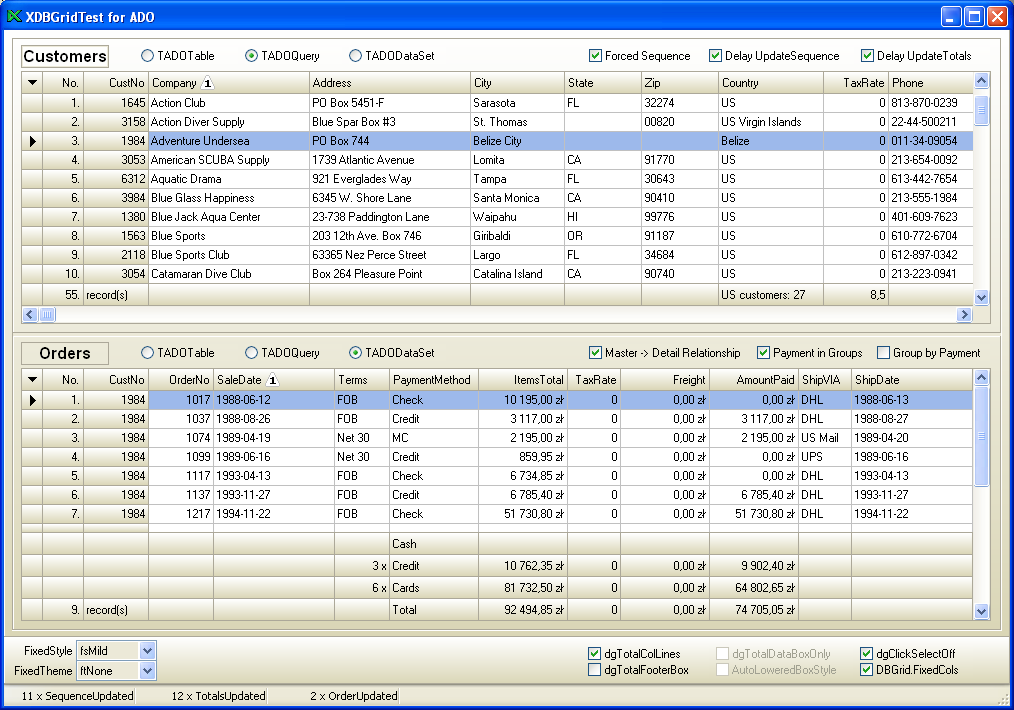The height and width of the screenshot is (710, 1014).
Task: Expand the FixedStyle dropdown
Action: tap(148, 651)
